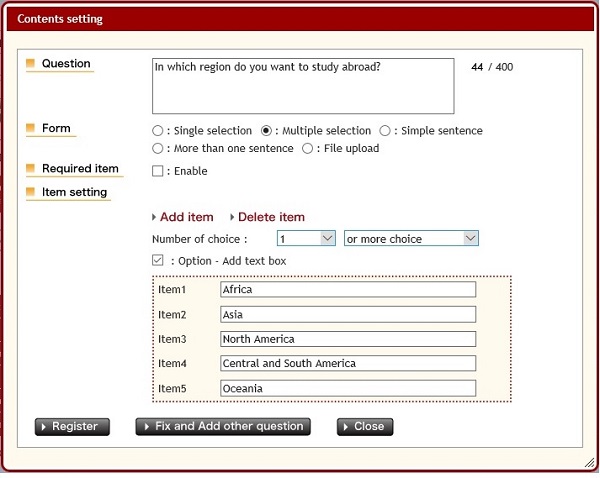Enable the Required item checkbox
This screenshot has height=478, width=600.
[158, 171]
